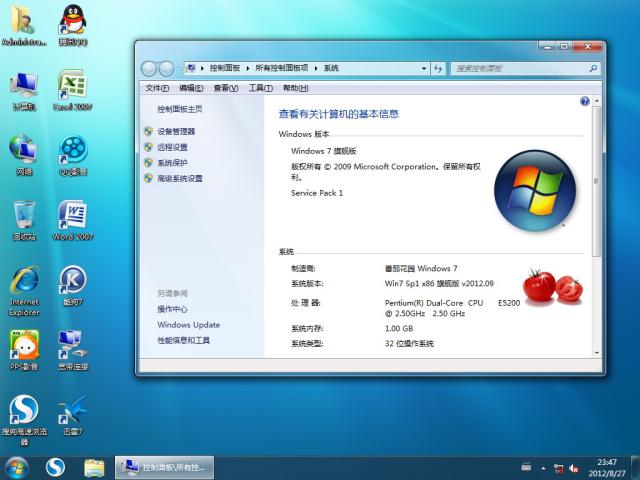Screen dimensions: 640x480
Task: Open 高级系统设置 advanced settings link
Action: click(x=180, y=178)
